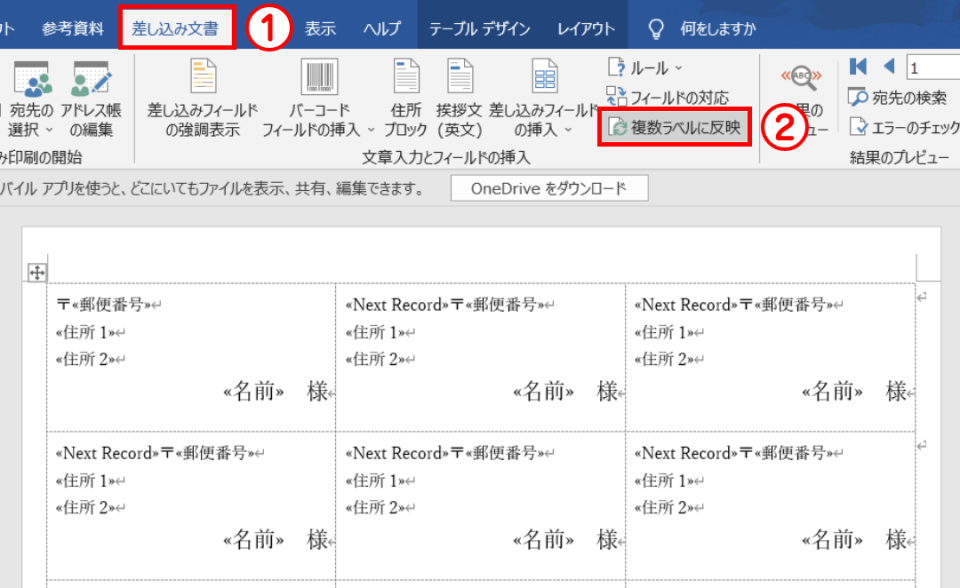Click OneDrive をダウンロード button

(549, 188)
